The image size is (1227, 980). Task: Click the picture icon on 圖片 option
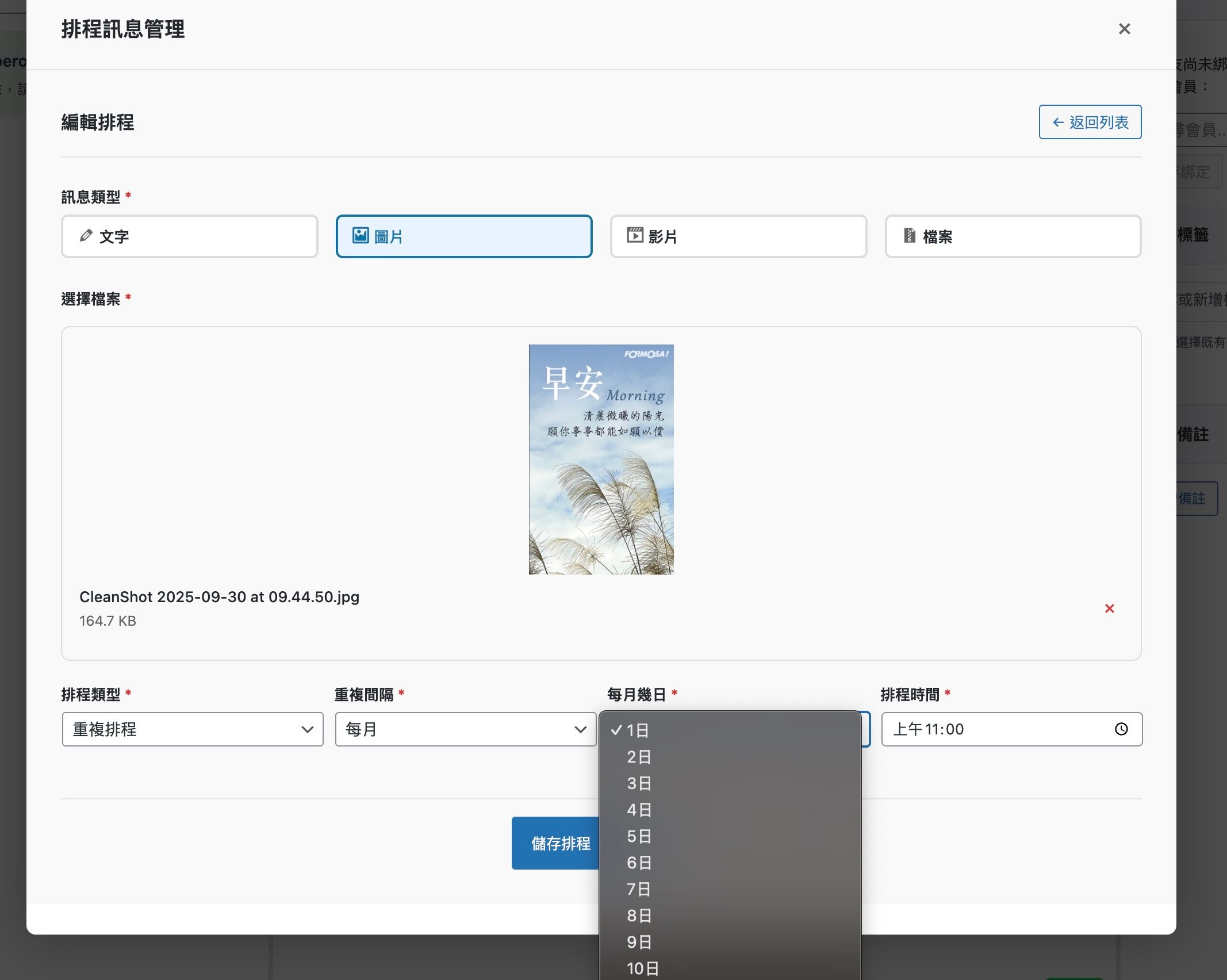pyautogui.click(x=361, y=235)
